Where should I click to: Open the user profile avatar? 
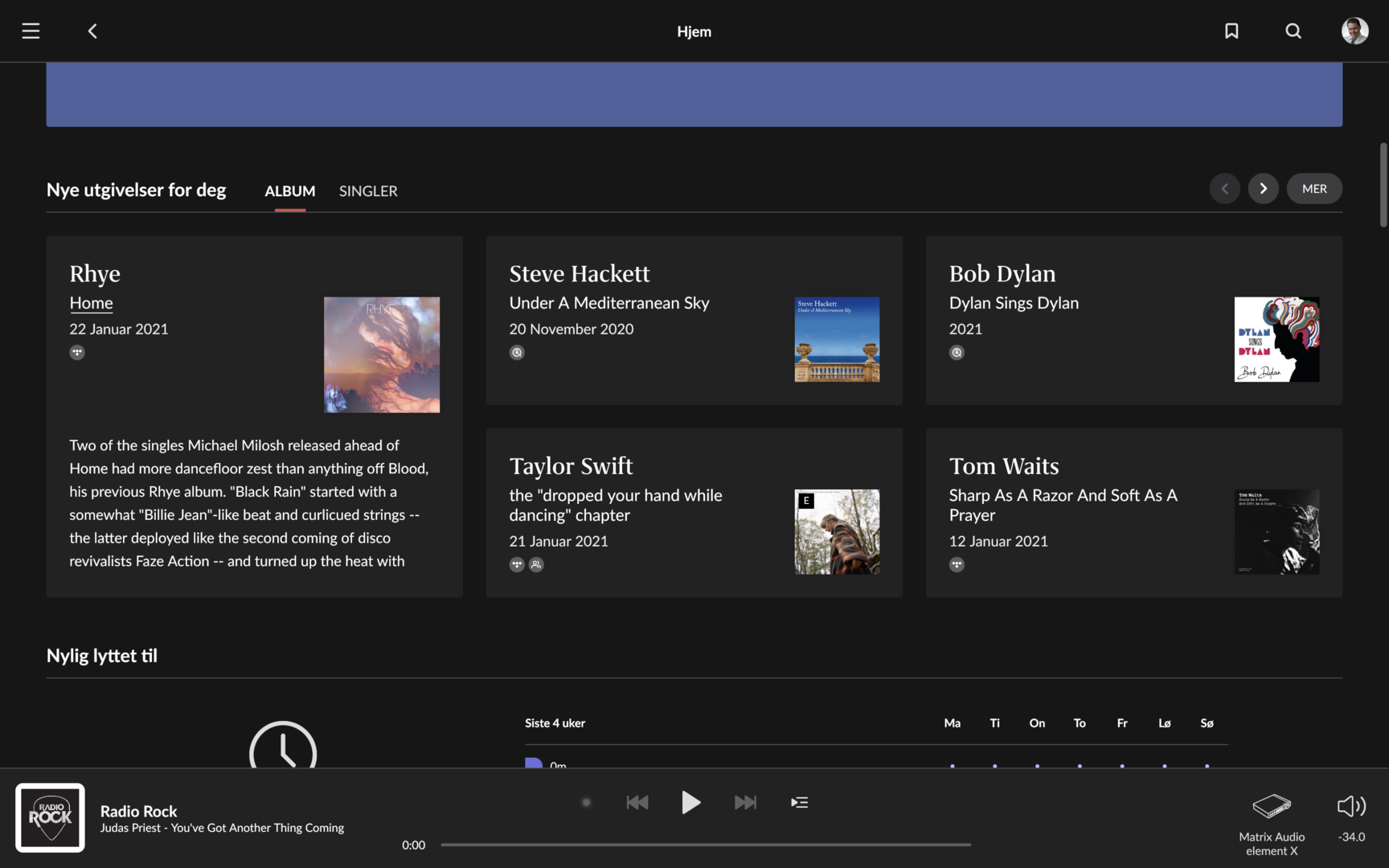[x=1355, y=31]
